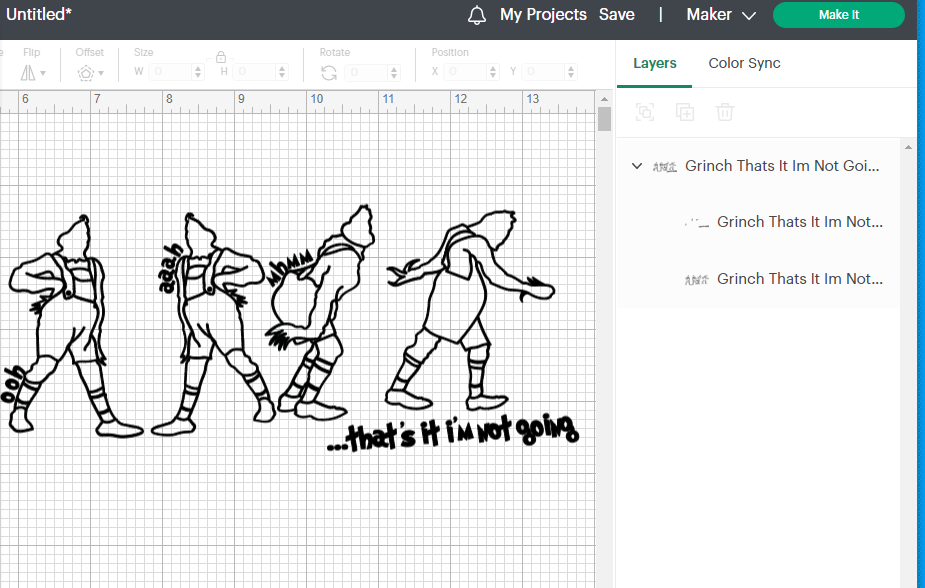Click the height stepper arrows
The height and width of the screenshot is (588, 925).
(282, 72)
